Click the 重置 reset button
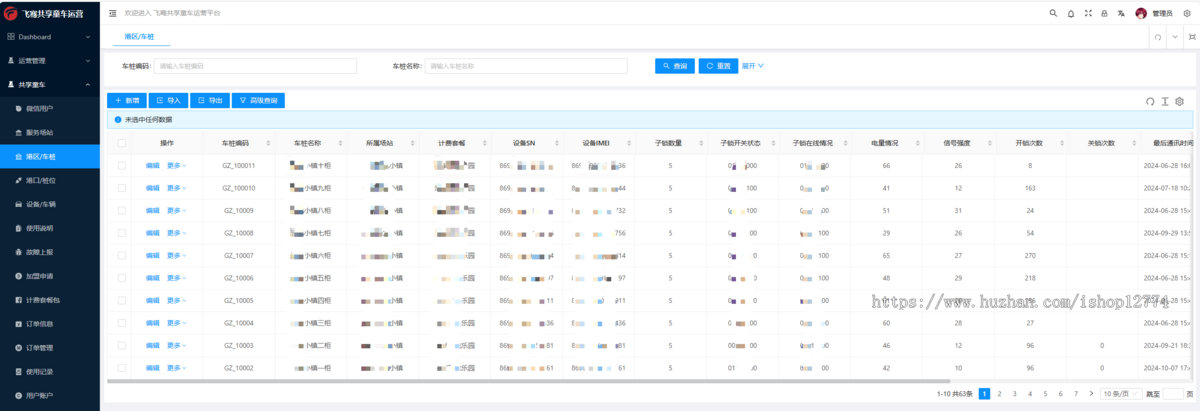 coord(718,66)
